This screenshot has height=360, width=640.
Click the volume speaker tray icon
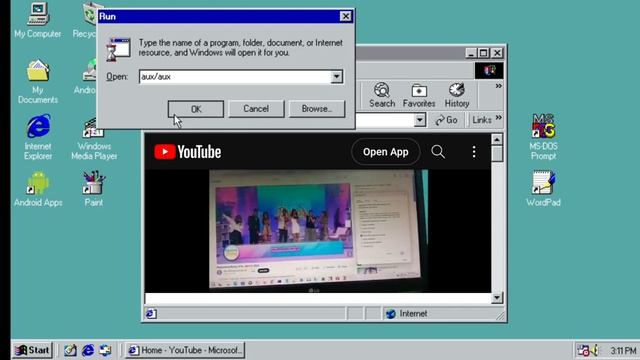tap(594, 350)
